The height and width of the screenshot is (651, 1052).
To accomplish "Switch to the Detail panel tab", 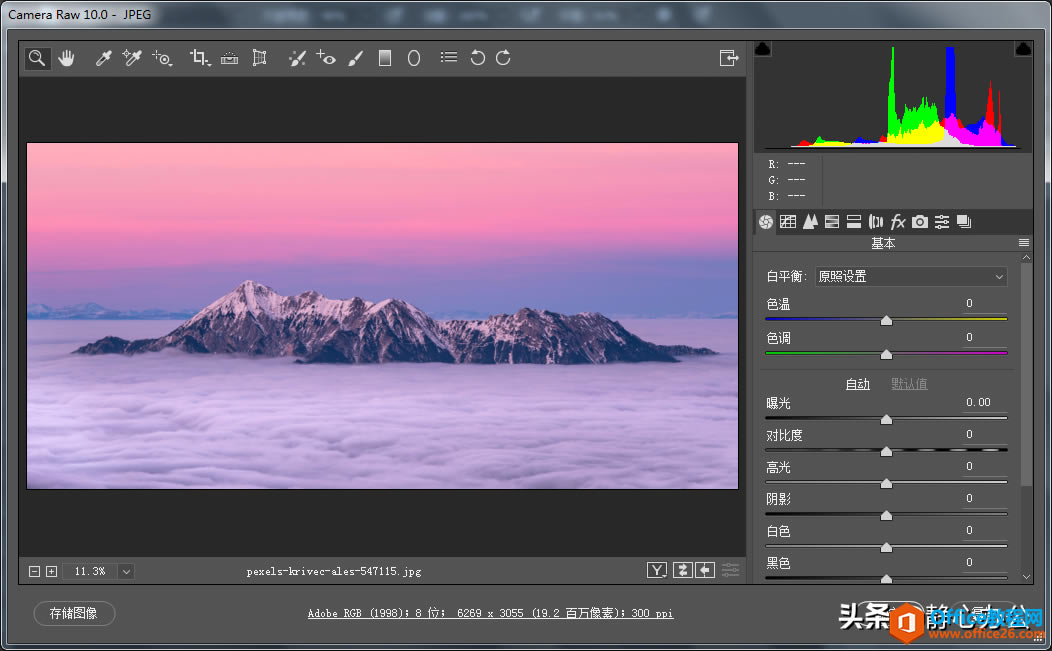I will tap(810, 221).
